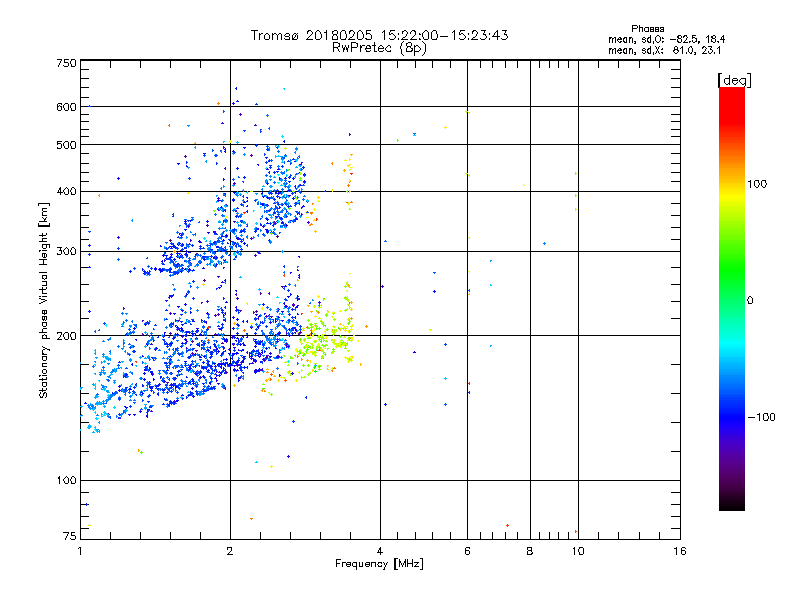
Task: Click the y-axis tick label '200'
Action: point(67,336)
